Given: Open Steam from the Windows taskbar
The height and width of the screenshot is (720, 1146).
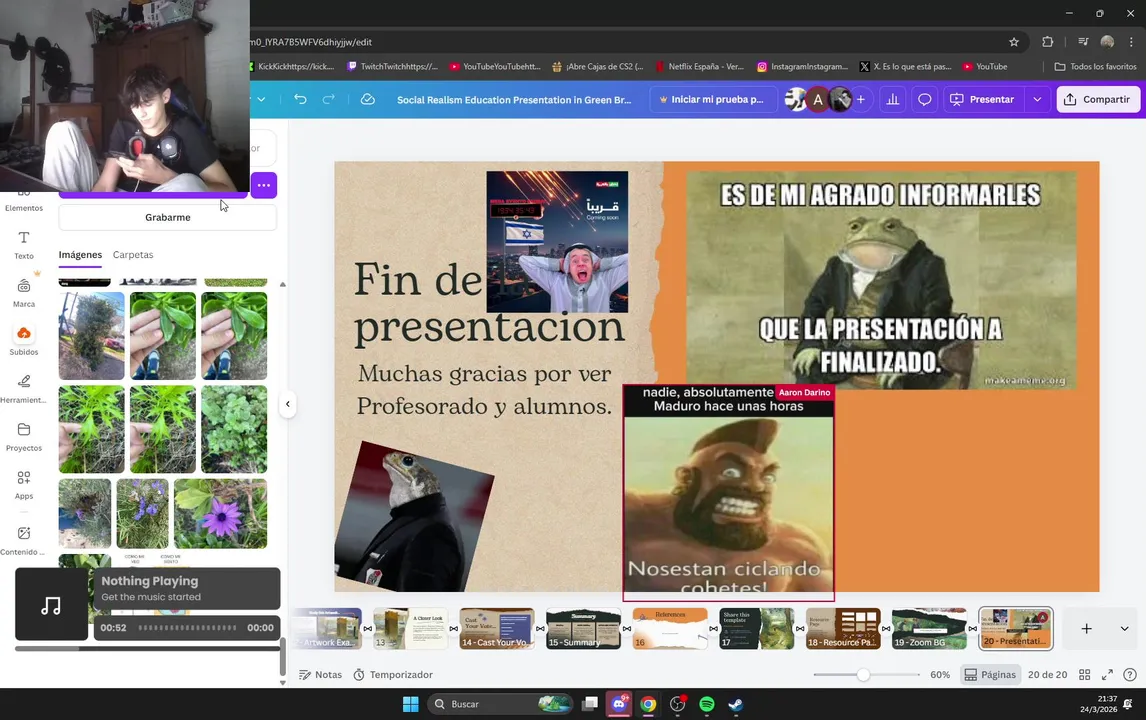Looking at the screenshot, I should [735, 704].
